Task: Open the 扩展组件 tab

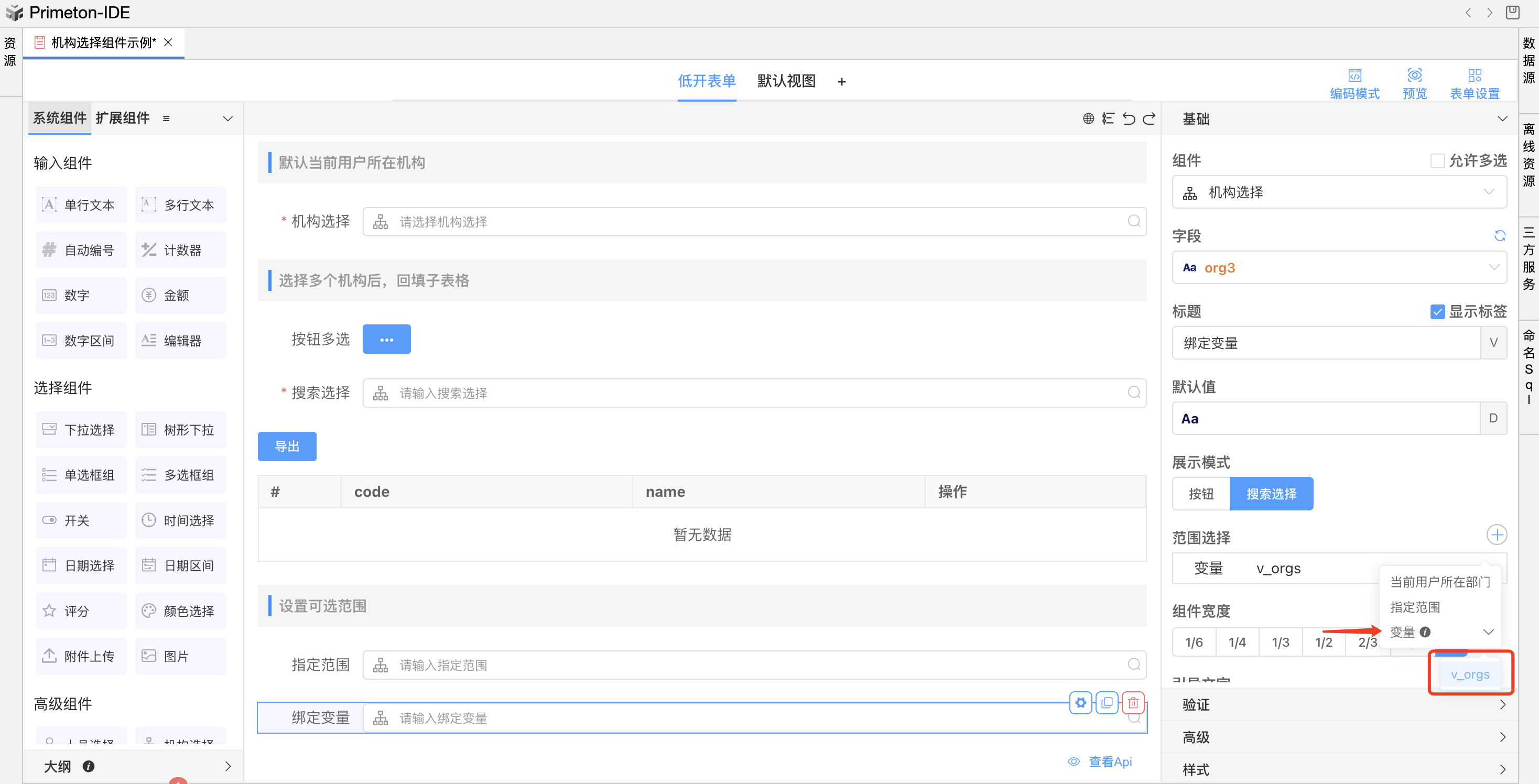Action: 123,117
